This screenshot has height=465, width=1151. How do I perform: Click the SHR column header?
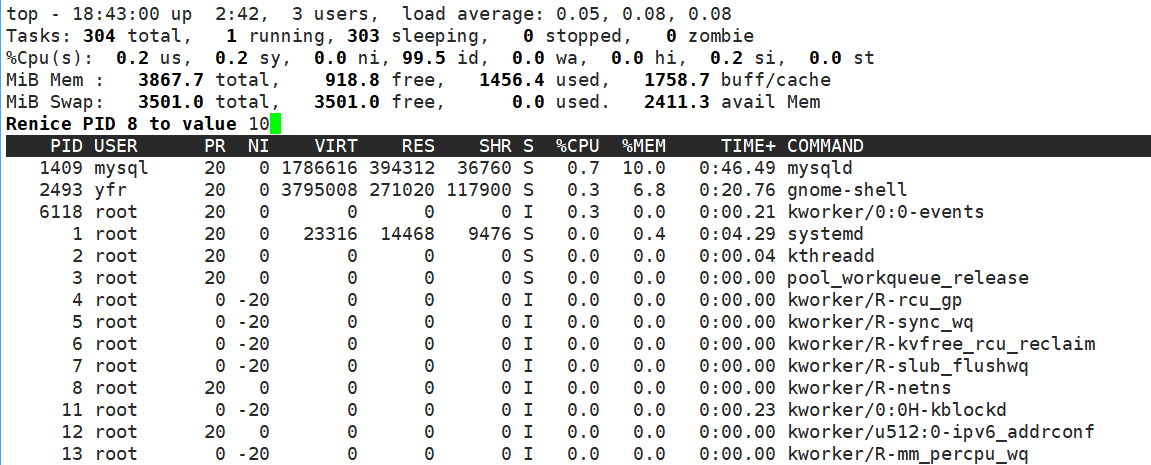[495, 146]
